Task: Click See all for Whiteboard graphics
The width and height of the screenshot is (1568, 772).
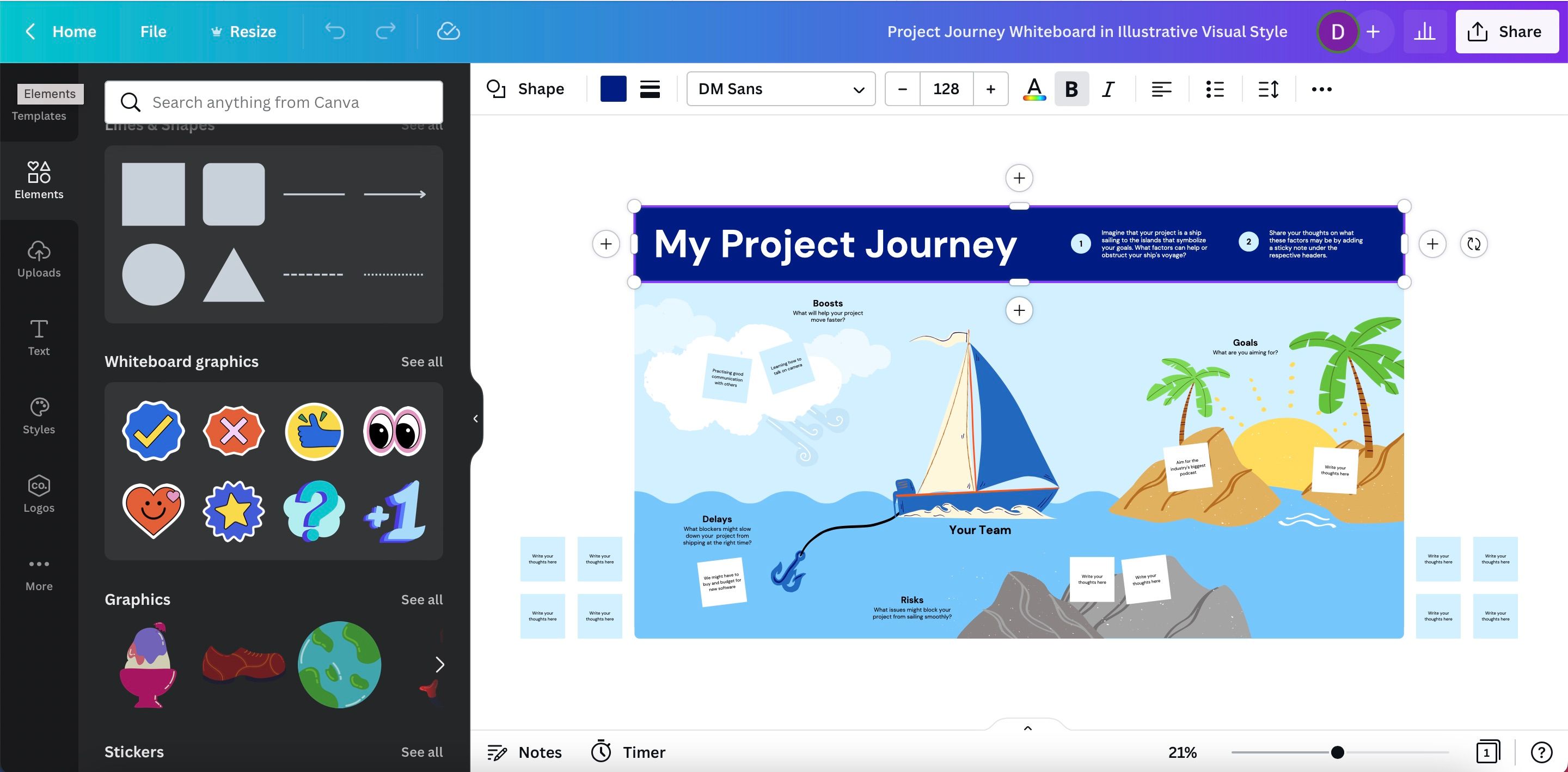Action: [x=421, y=362]
